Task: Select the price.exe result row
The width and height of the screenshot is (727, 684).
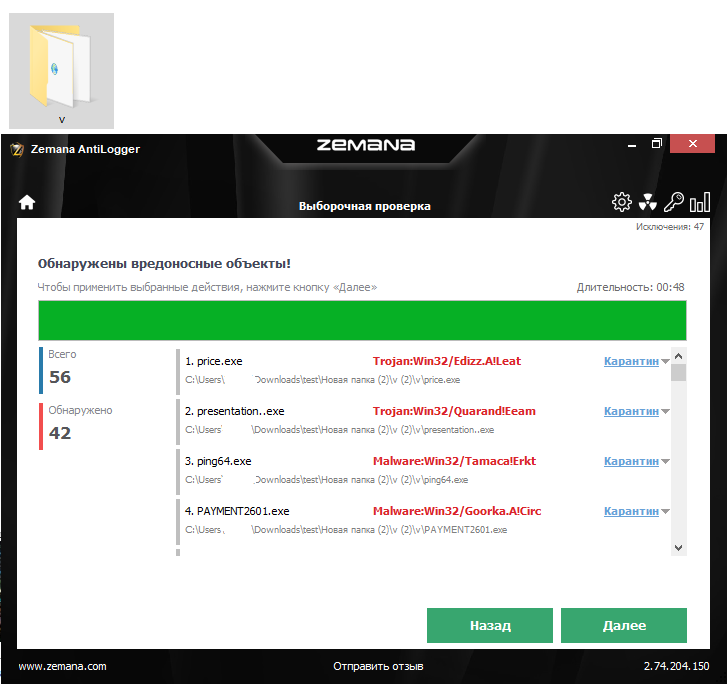Action: [x=423, y=371]
